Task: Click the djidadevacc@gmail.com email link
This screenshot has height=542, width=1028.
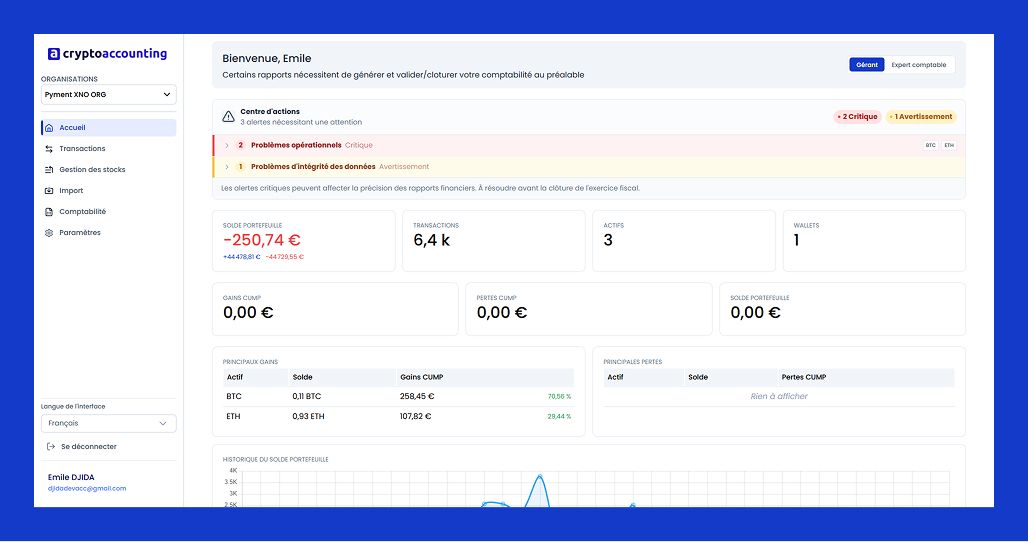Action: tap(87, 488)
